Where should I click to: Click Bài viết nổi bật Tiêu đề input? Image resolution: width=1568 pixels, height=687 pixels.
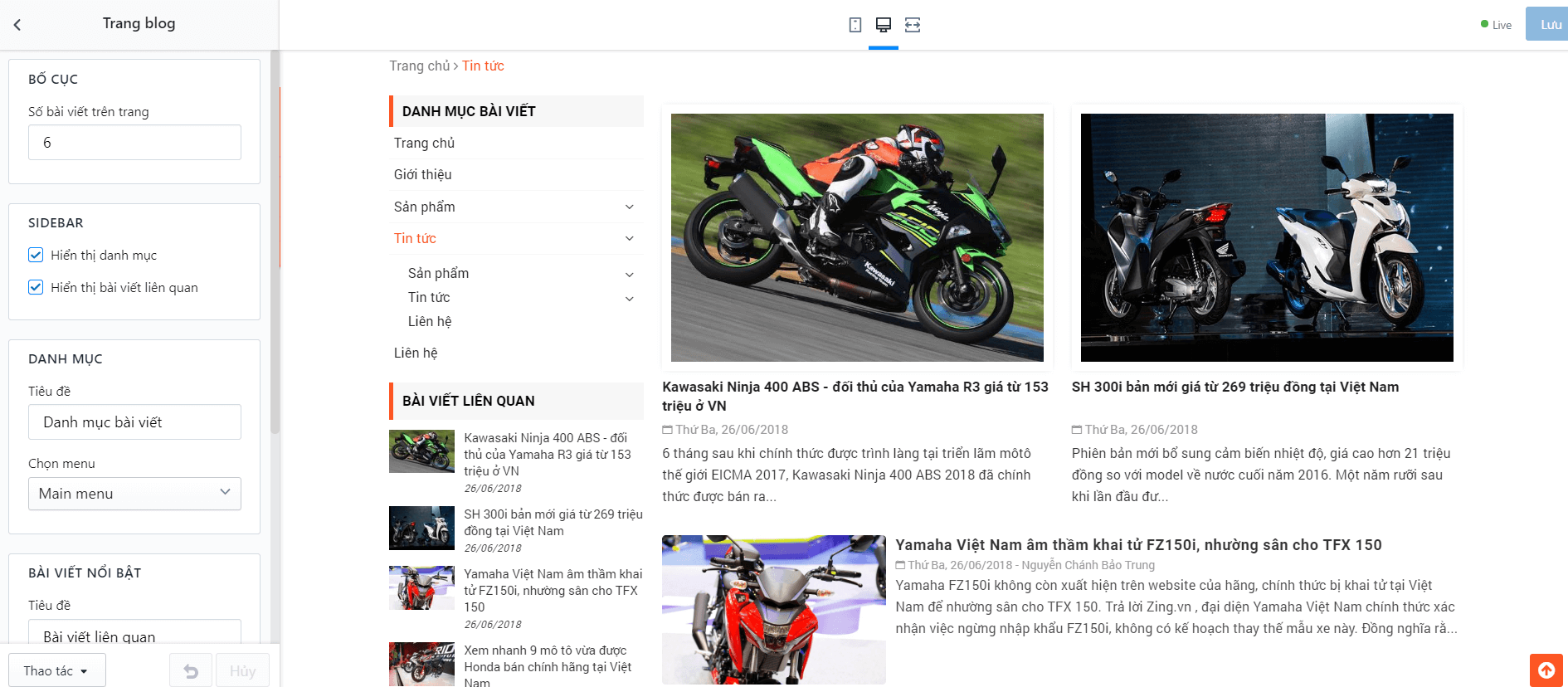134,632
